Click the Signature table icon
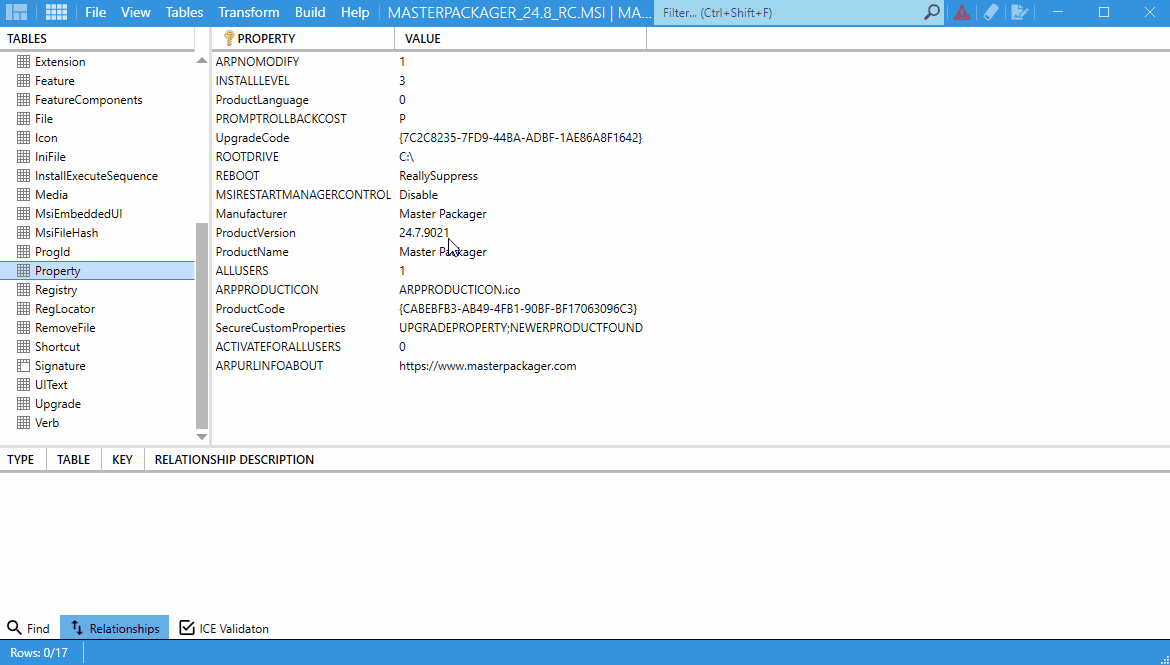Screen dimensions: 1170x665 23,366
